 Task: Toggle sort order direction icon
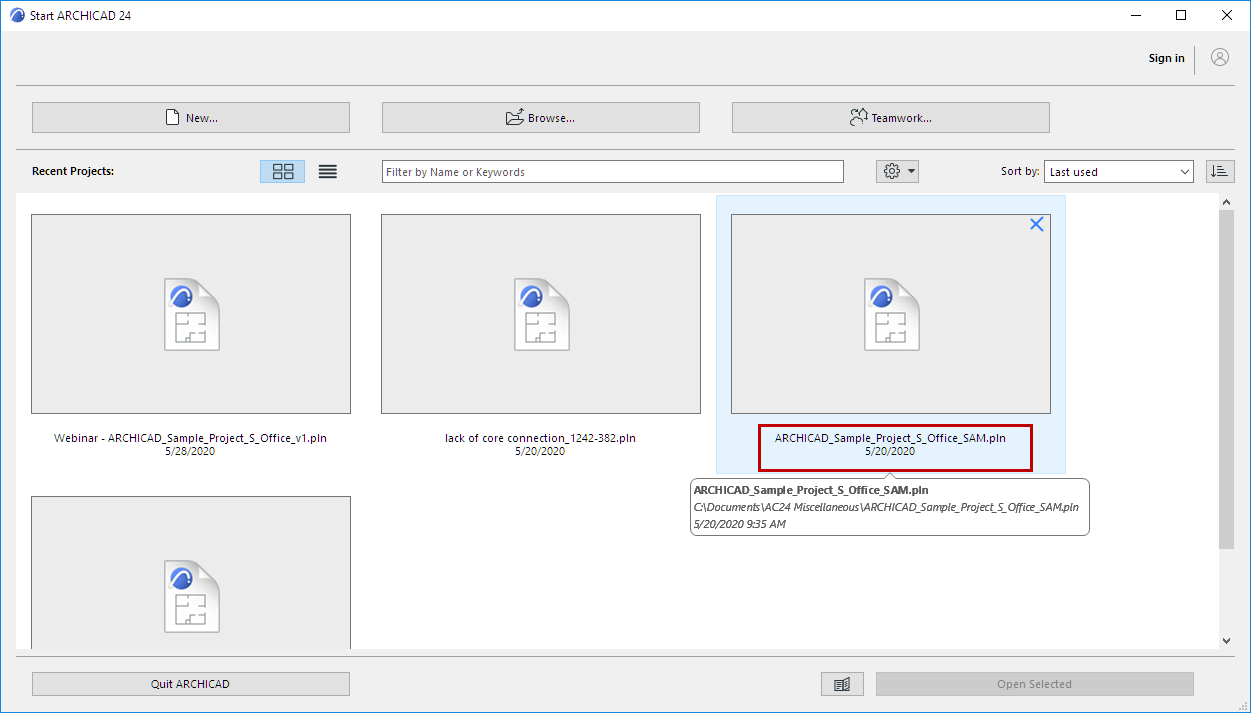click(1220, 171)
